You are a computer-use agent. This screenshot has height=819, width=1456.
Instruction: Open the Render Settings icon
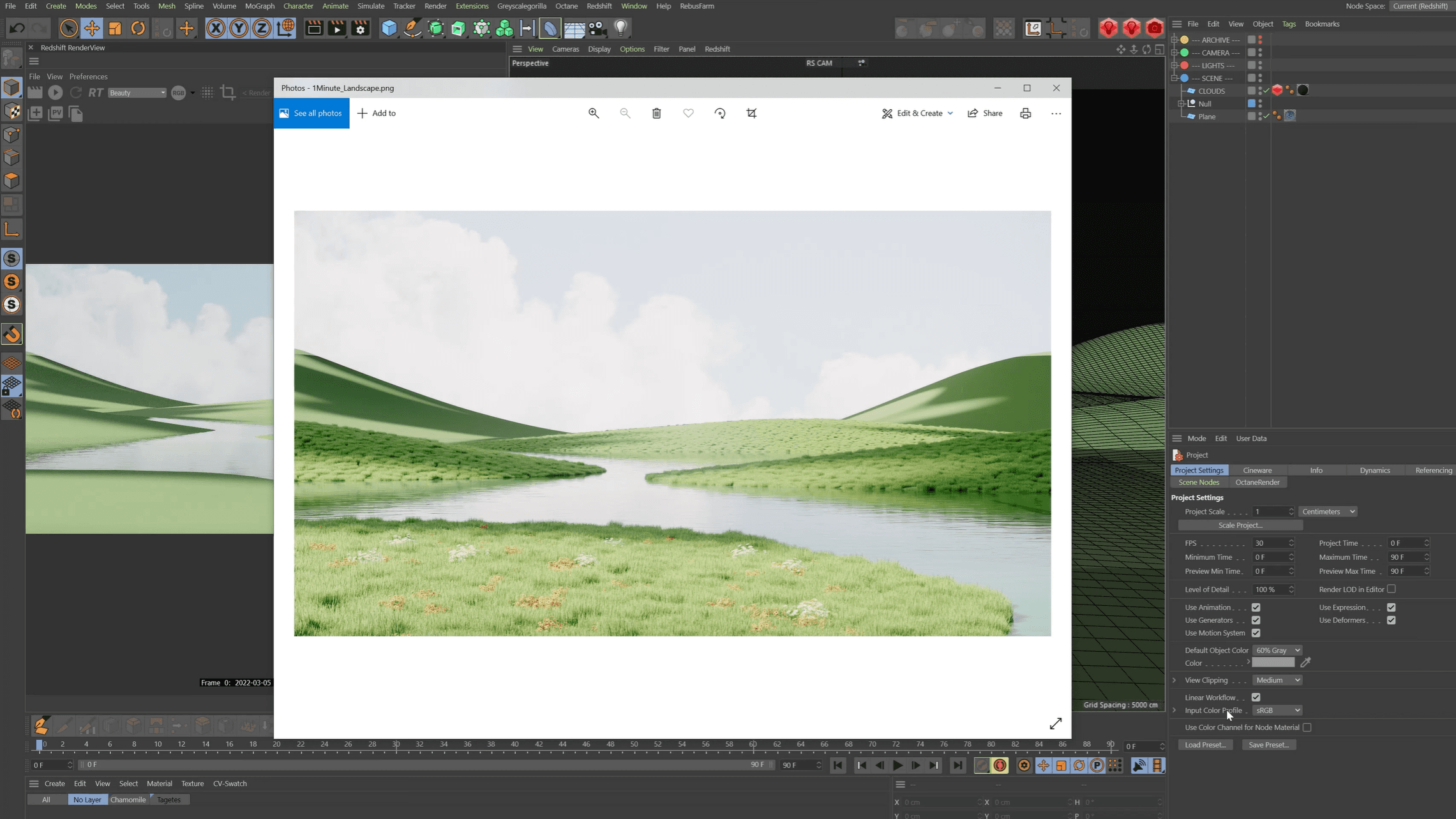(x=360, y=28)
